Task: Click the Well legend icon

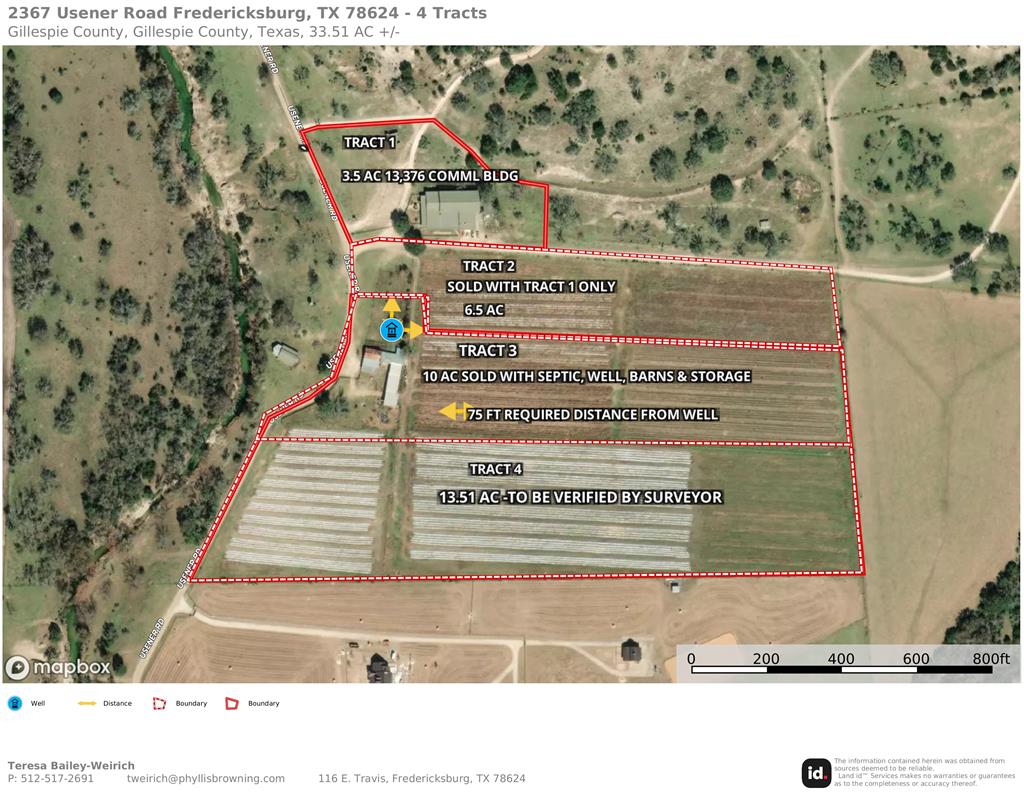Action: point(14,703)
